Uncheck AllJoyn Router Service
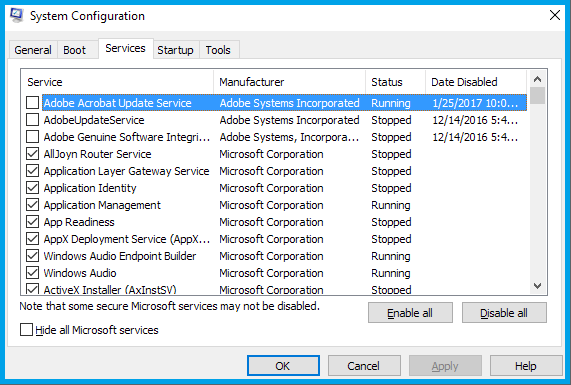This screenshot has width=571, height=385. click(32, 154)
